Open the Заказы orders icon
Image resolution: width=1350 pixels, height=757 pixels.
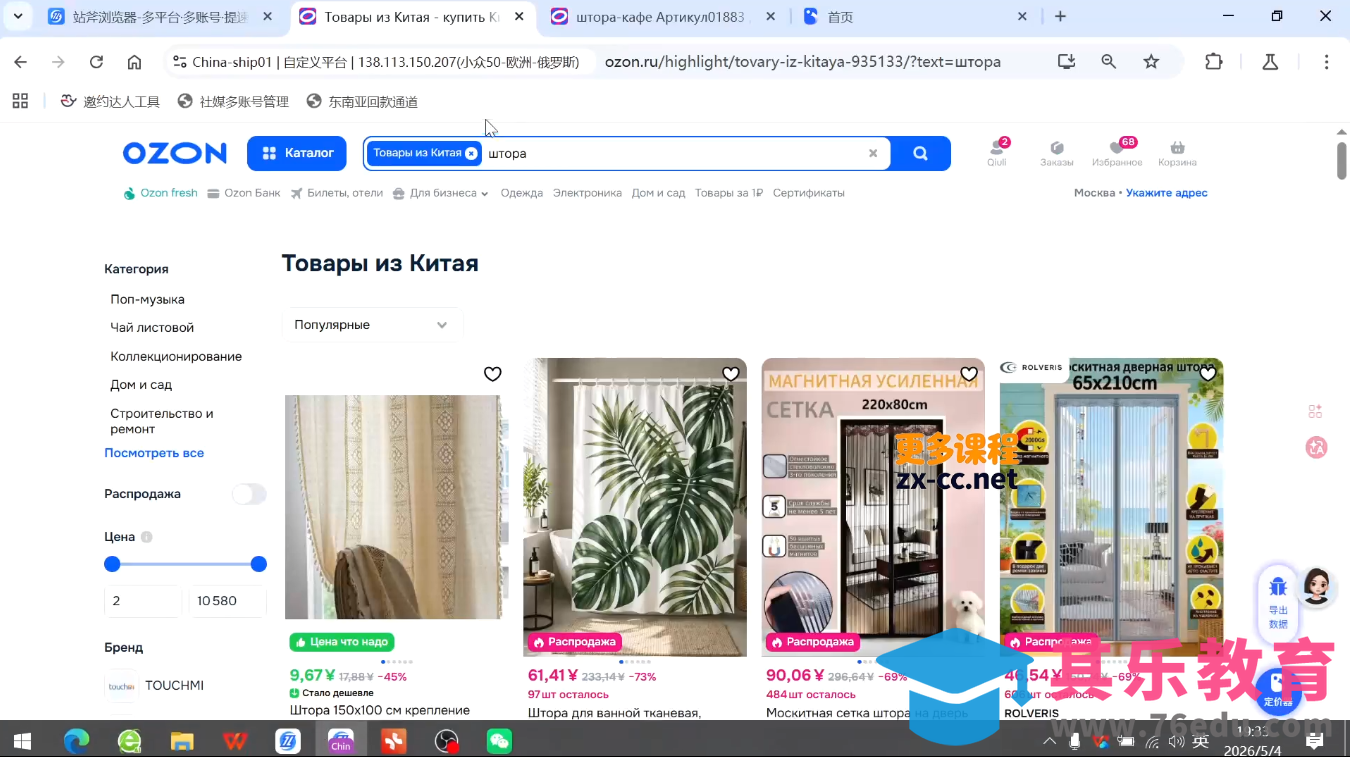(1057, 152)
